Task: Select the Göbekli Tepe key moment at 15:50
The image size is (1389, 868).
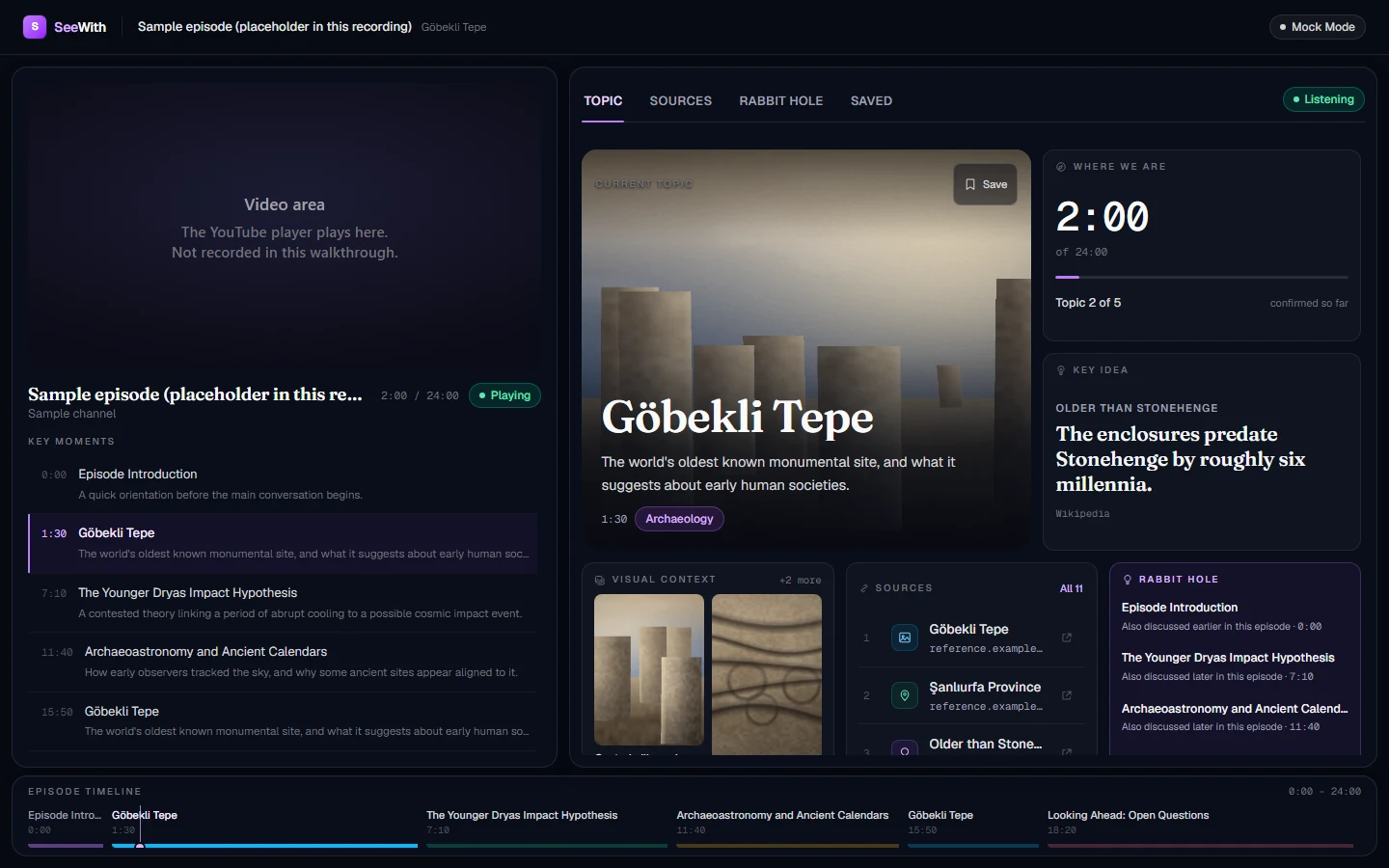Action: click(x=283, y=720)
